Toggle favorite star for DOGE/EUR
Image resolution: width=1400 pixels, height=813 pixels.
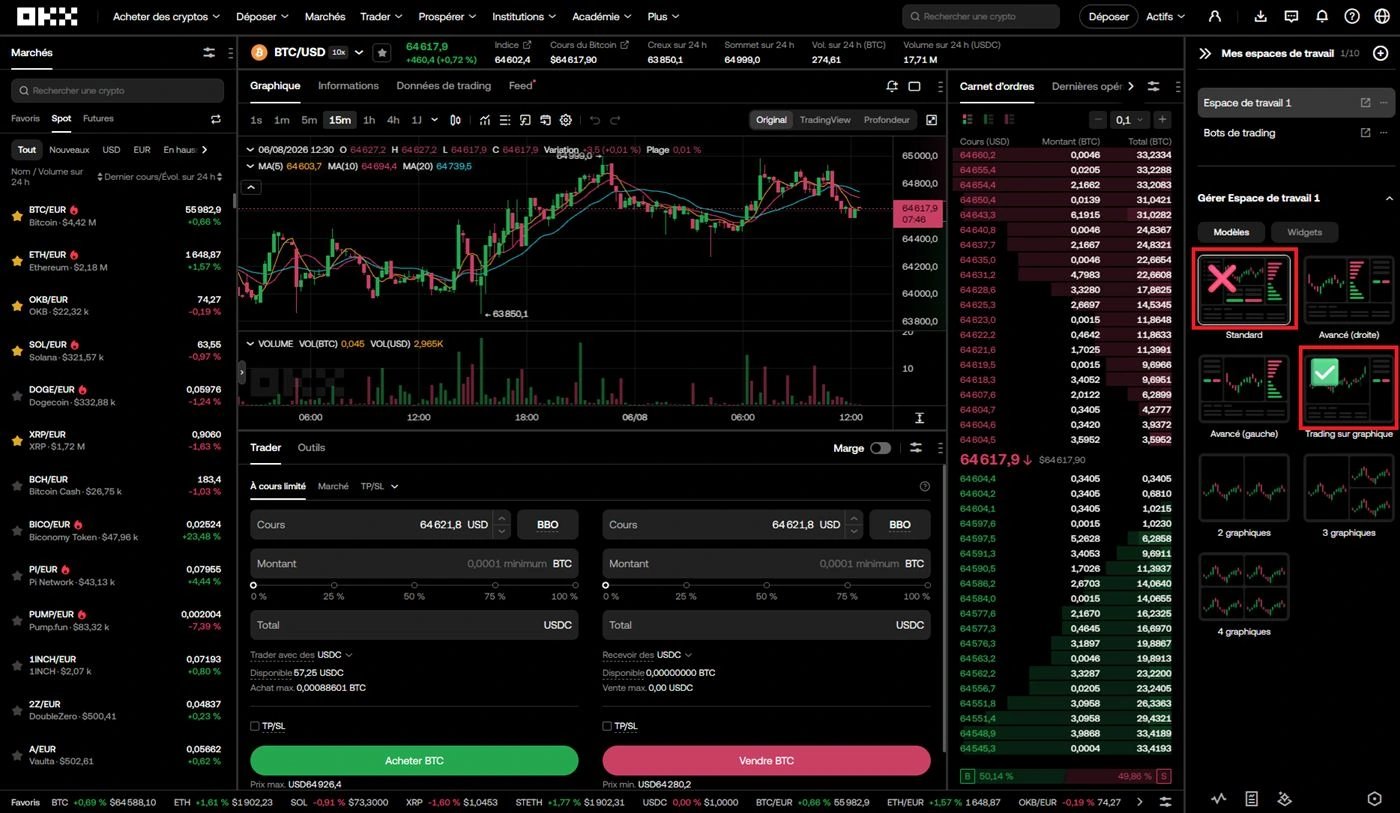17,395
